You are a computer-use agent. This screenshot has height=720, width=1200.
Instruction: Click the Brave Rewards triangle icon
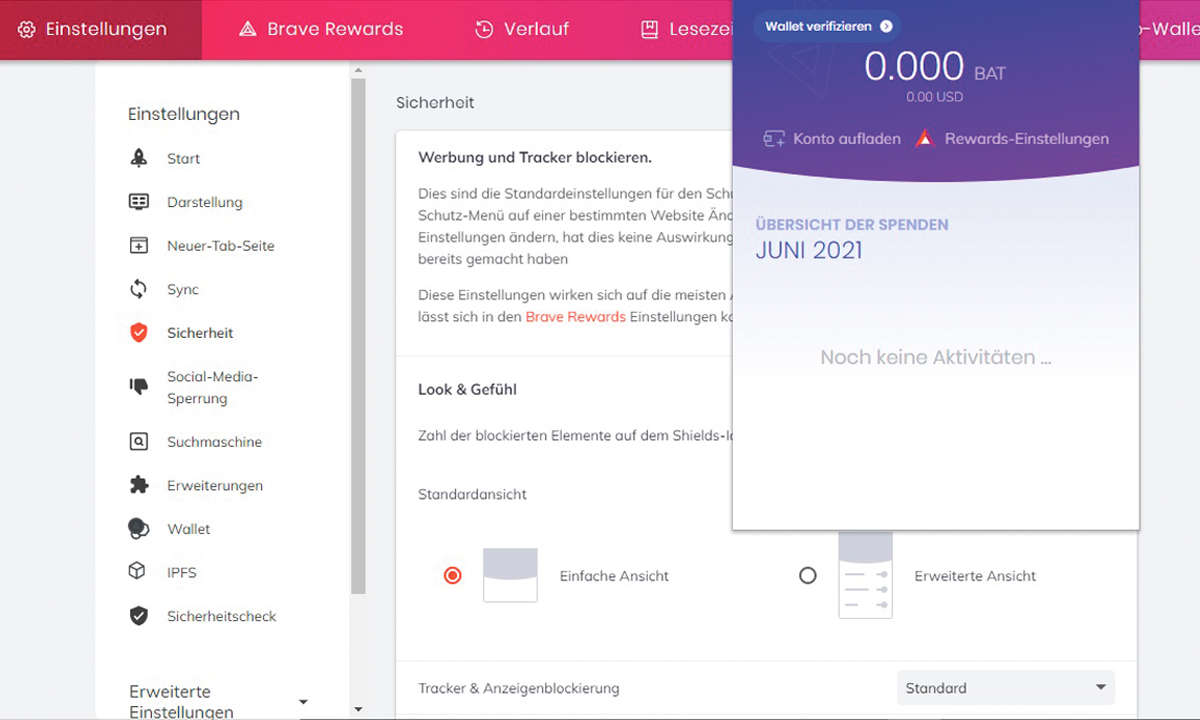pyautogui.click(x=248, y=29)
